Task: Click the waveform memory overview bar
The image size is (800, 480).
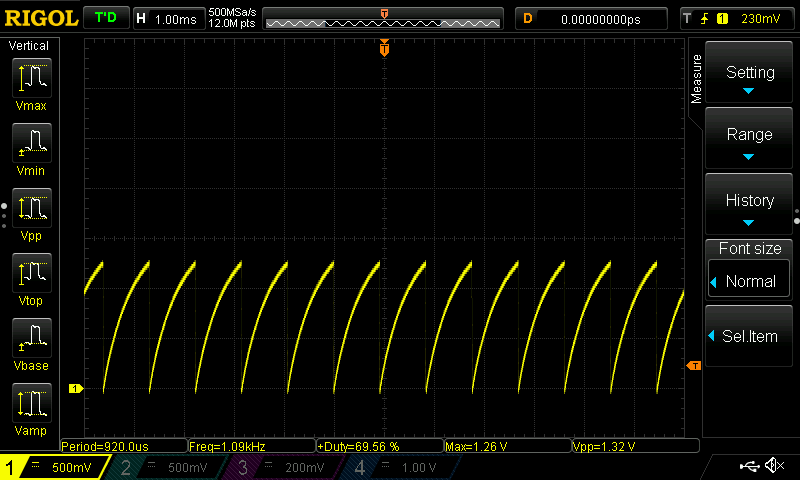Action: pos(383,19)
